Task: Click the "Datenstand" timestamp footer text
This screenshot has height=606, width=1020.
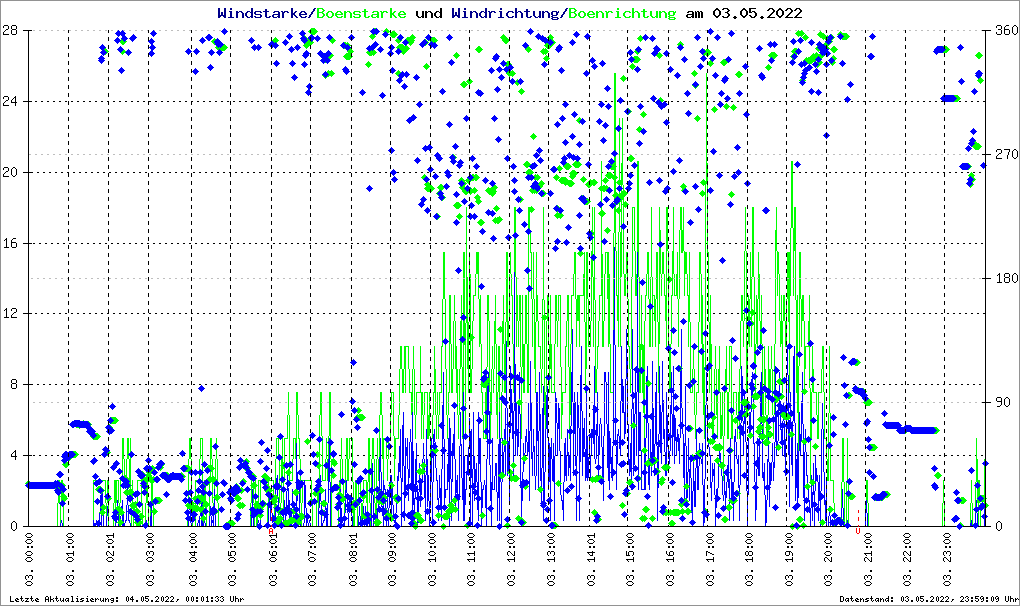Action: click(x=926, y=599)
